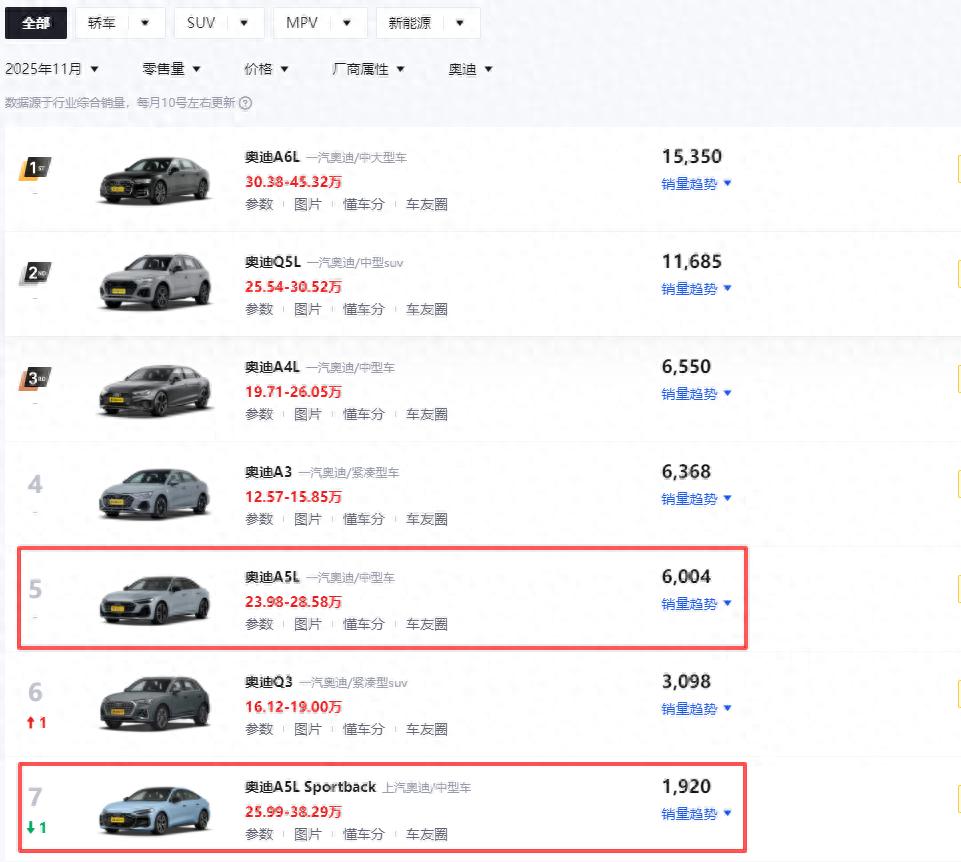The height and width of the screenshot is (862, 961).
Task: Open 车友圈 link for 奥迪Q5L
Action: point(427,309)
